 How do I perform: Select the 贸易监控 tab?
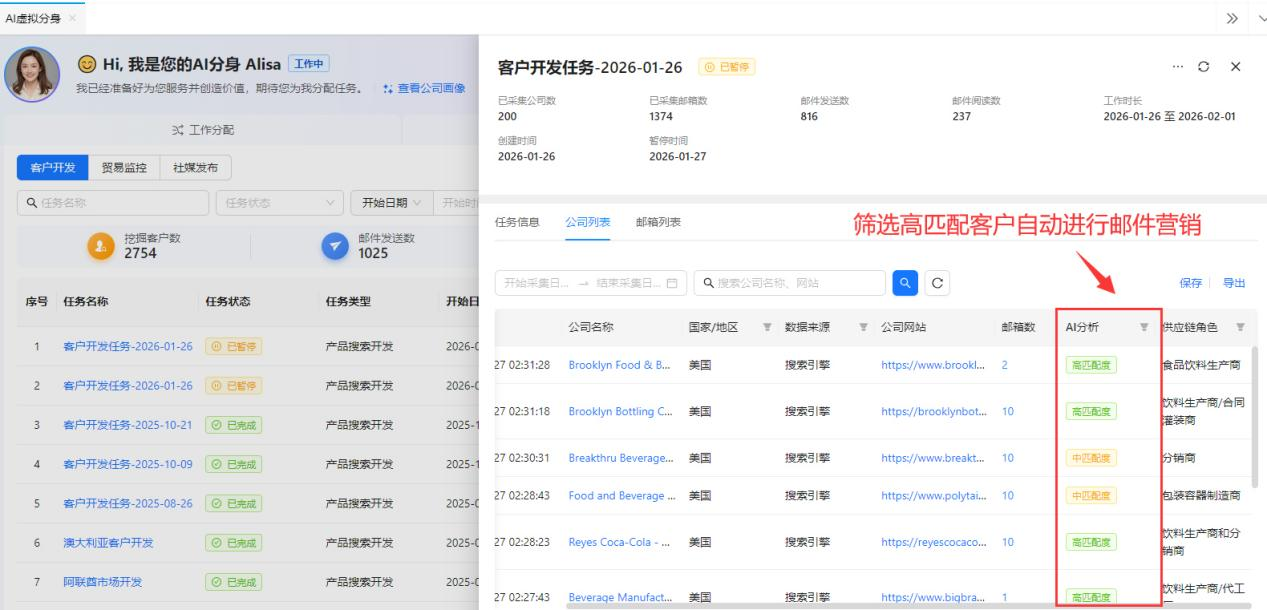[x=123, y=168]
